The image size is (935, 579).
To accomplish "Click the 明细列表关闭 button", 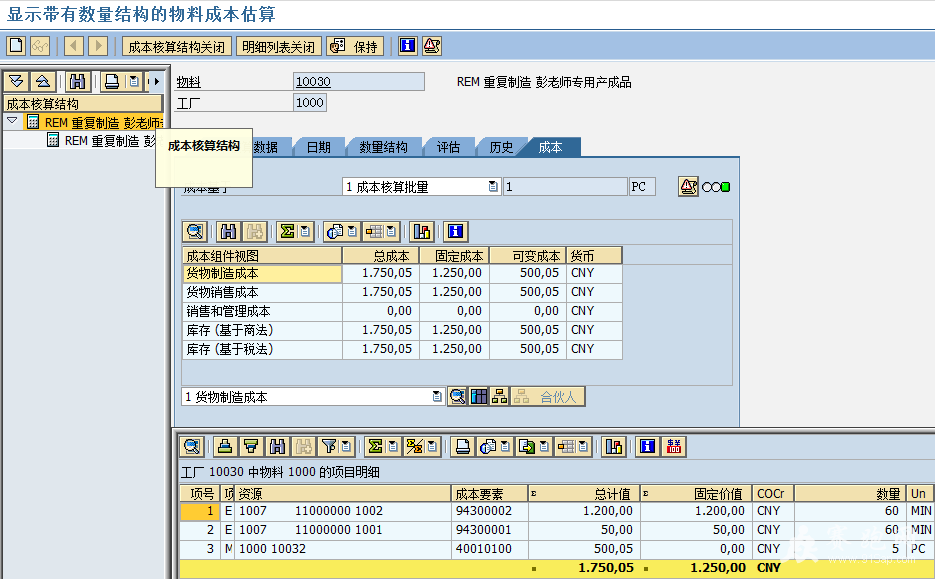I will [x=278, y=47].
